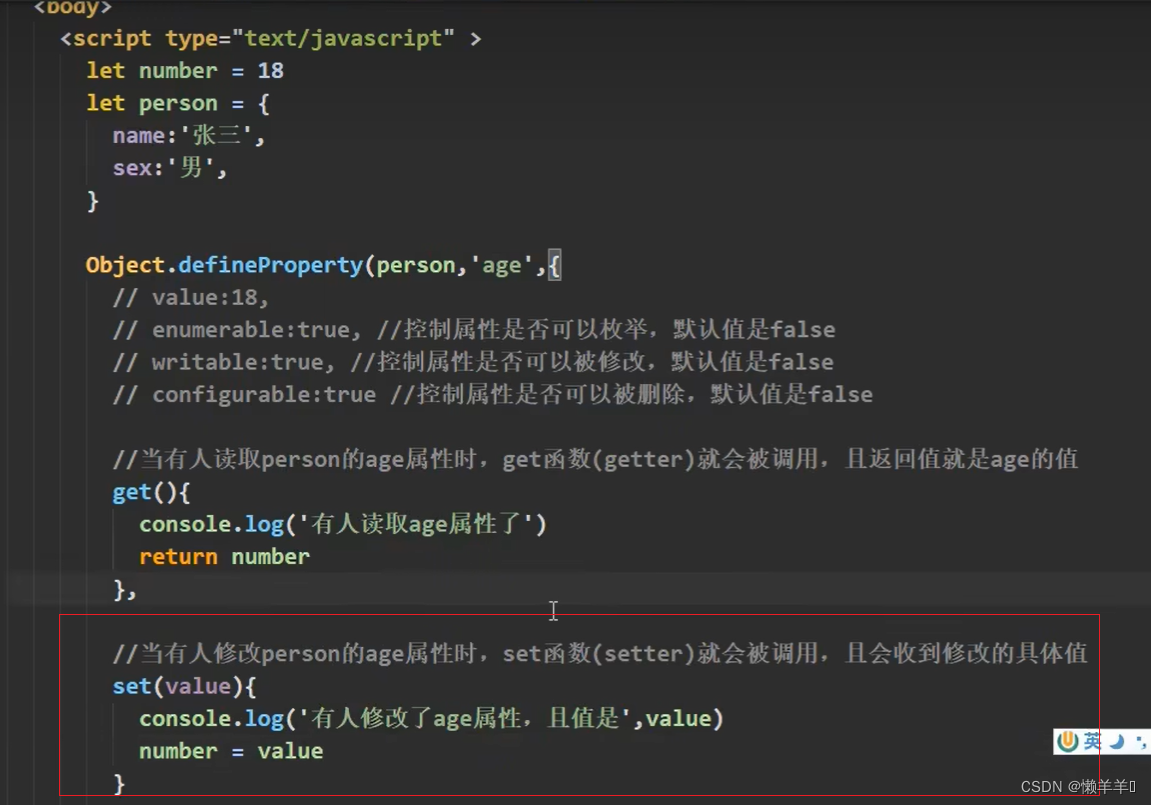Click the '},' closing the getter
Viewport: 1151px width, 805px height.
point(125,589)
